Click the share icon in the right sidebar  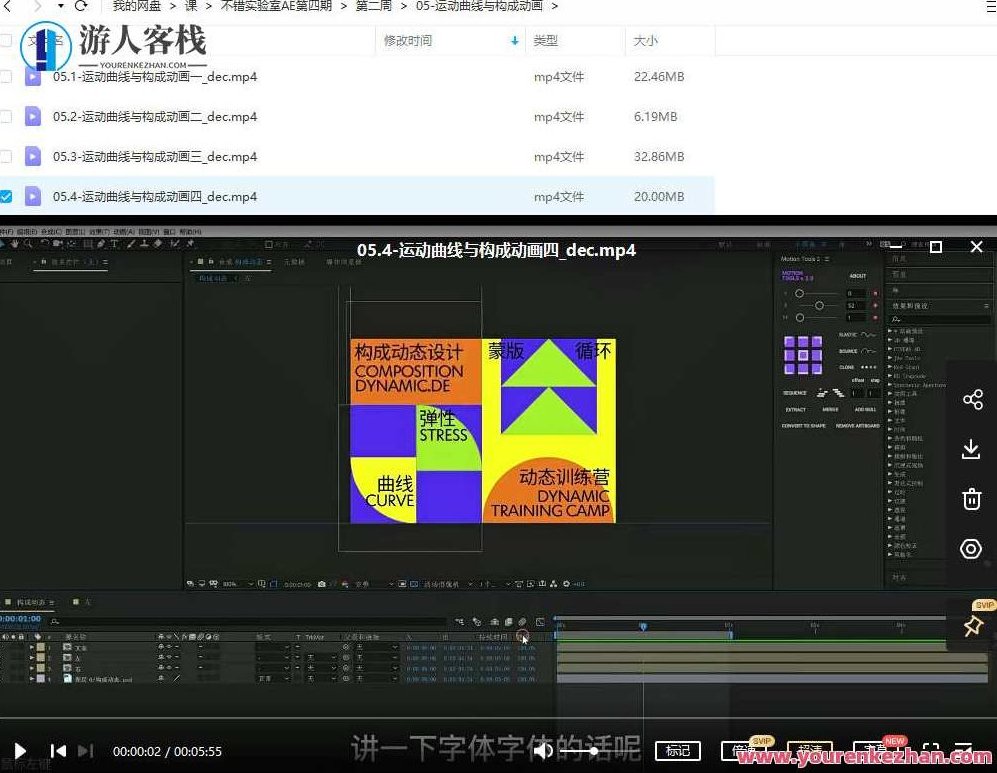click(973, 399)
